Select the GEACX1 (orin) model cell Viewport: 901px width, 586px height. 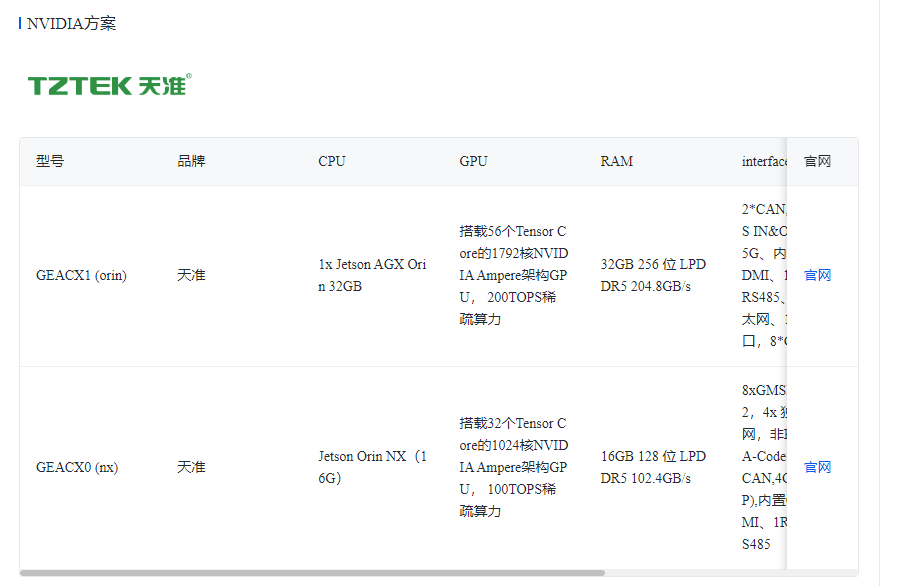pos(81,275)
